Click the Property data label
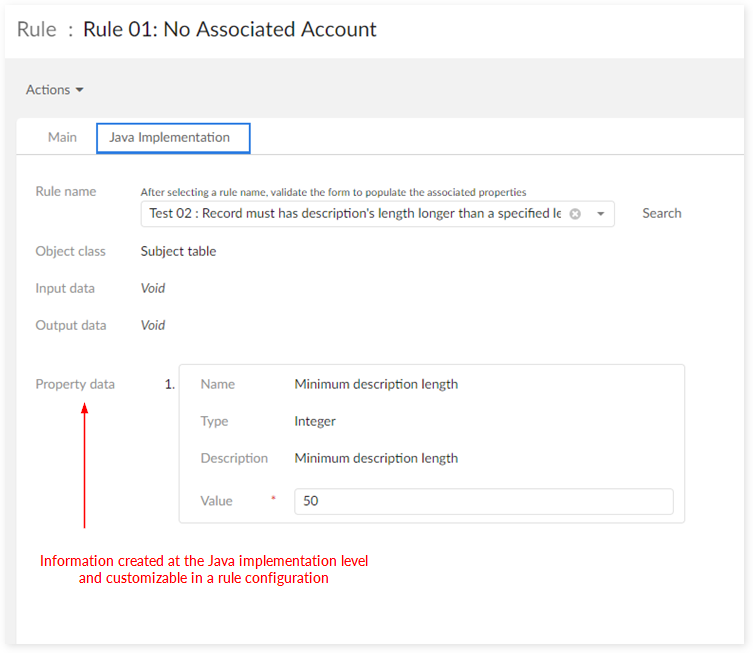 coord(75,384)
